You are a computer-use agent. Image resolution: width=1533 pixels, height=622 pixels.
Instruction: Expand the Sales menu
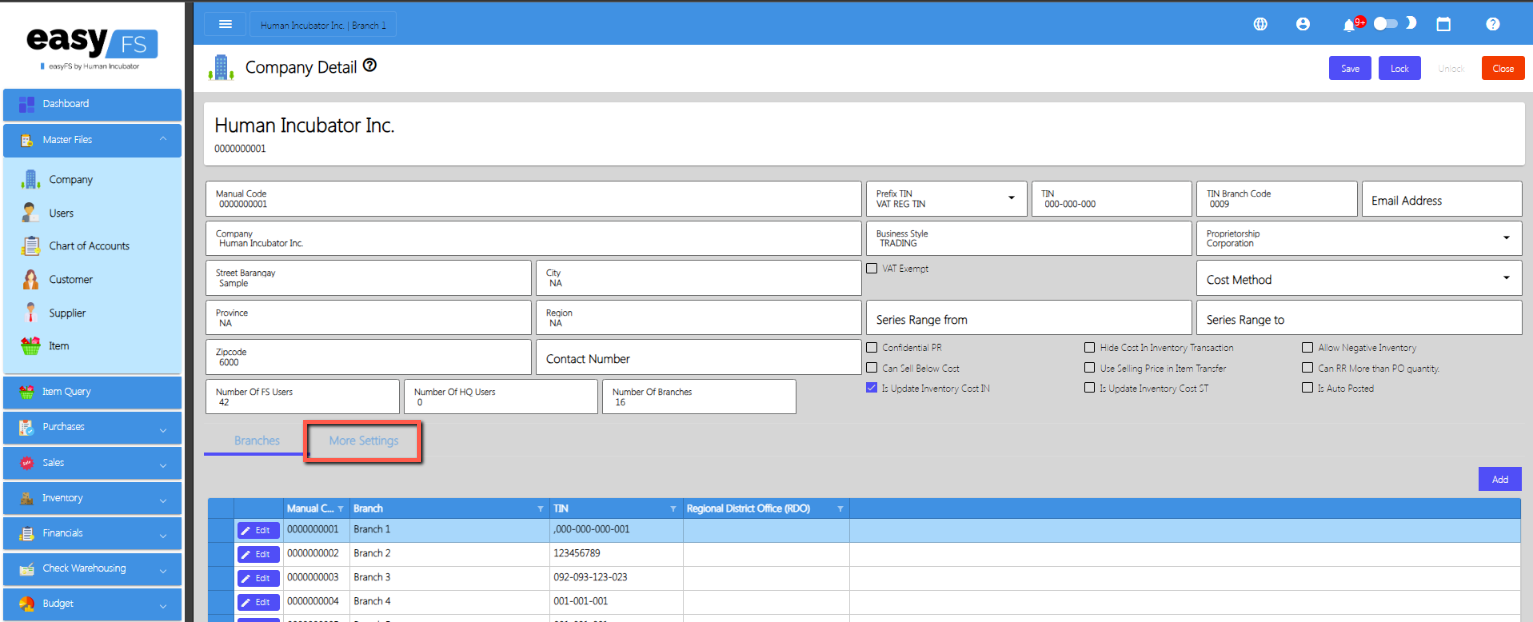tap(92, 463)
